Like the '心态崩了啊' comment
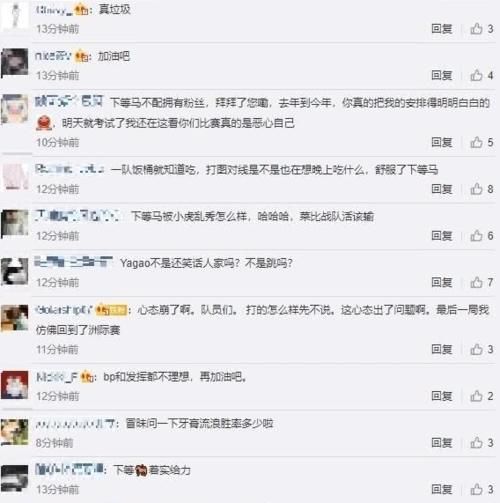 pos(476,349)
